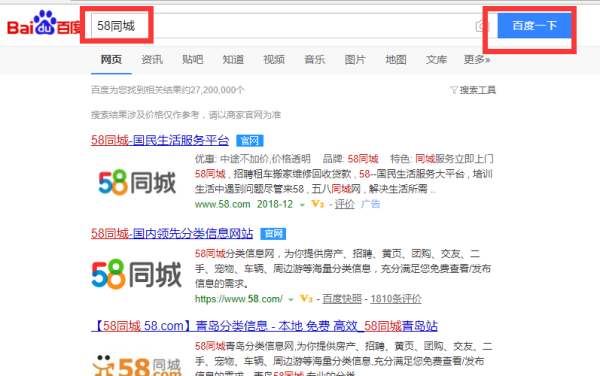600x376 pixels.
Task: Click the Baidu logo
Action: point(43,24)
